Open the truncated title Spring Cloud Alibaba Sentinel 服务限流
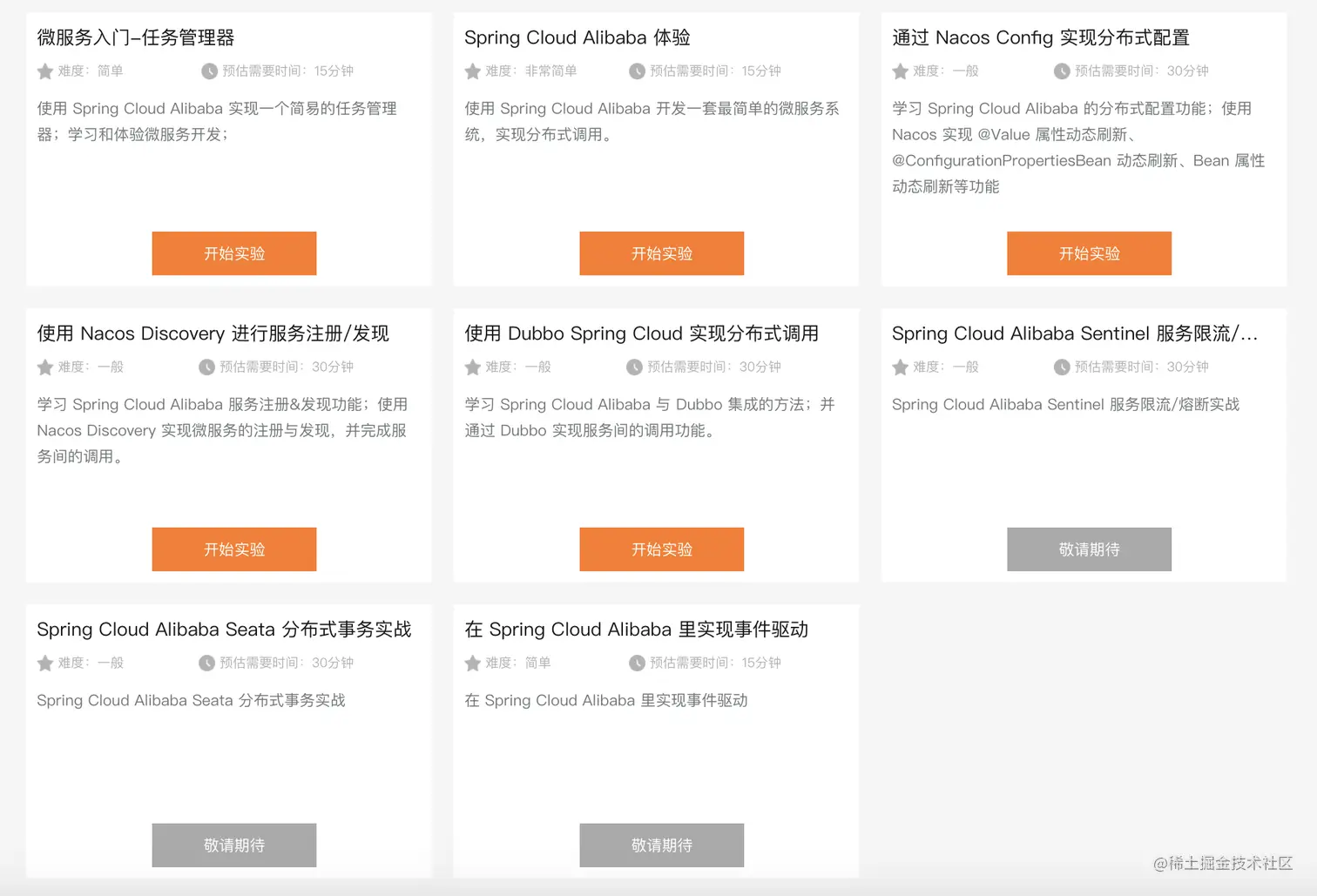 tap(1075, 333)
